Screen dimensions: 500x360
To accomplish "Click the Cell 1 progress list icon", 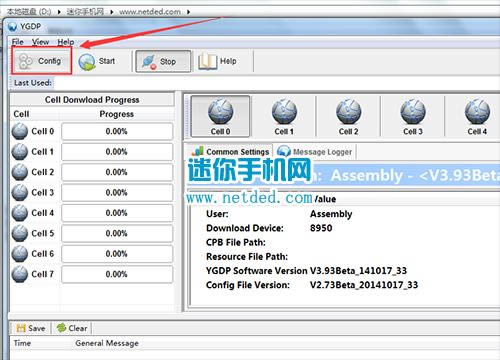I will point(20,152).
